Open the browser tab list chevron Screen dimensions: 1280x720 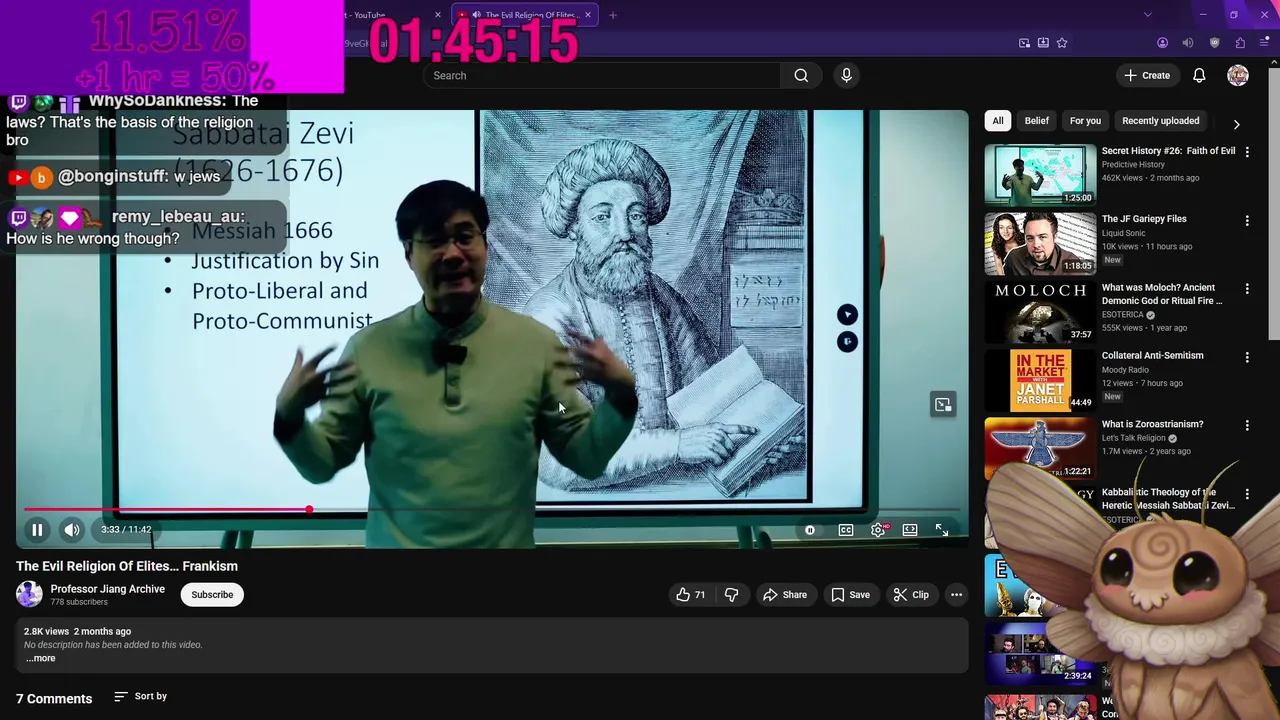point(1147,15)
